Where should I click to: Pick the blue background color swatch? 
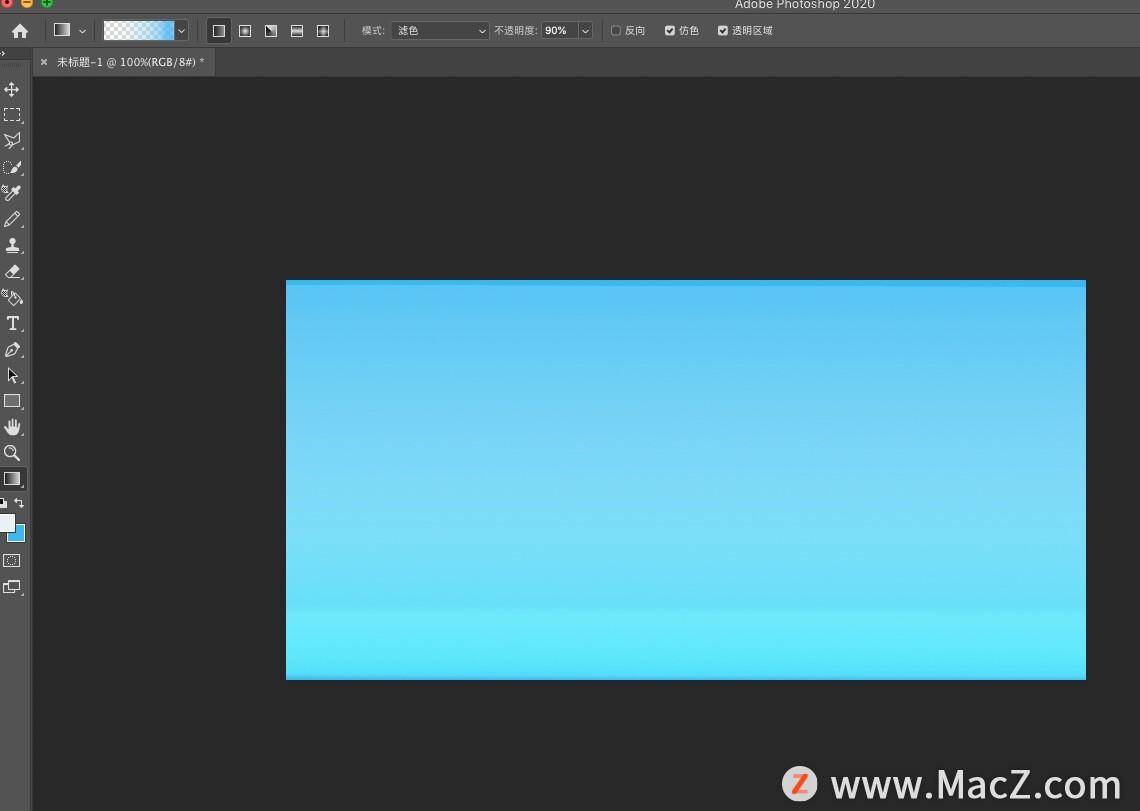[x=20, y=536]
